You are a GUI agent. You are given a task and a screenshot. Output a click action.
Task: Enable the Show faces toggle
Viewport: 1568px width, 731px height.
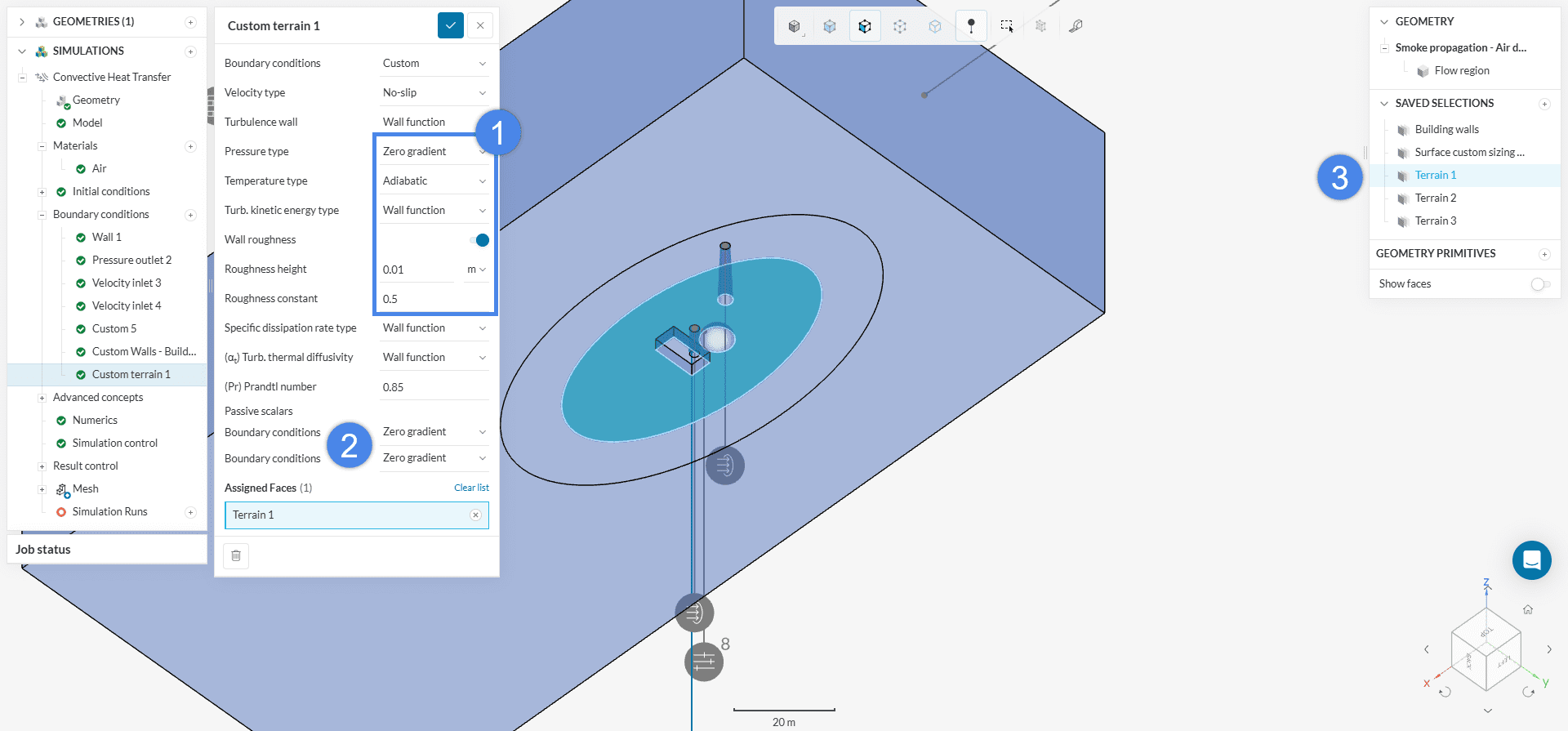tap(1540, 284)
